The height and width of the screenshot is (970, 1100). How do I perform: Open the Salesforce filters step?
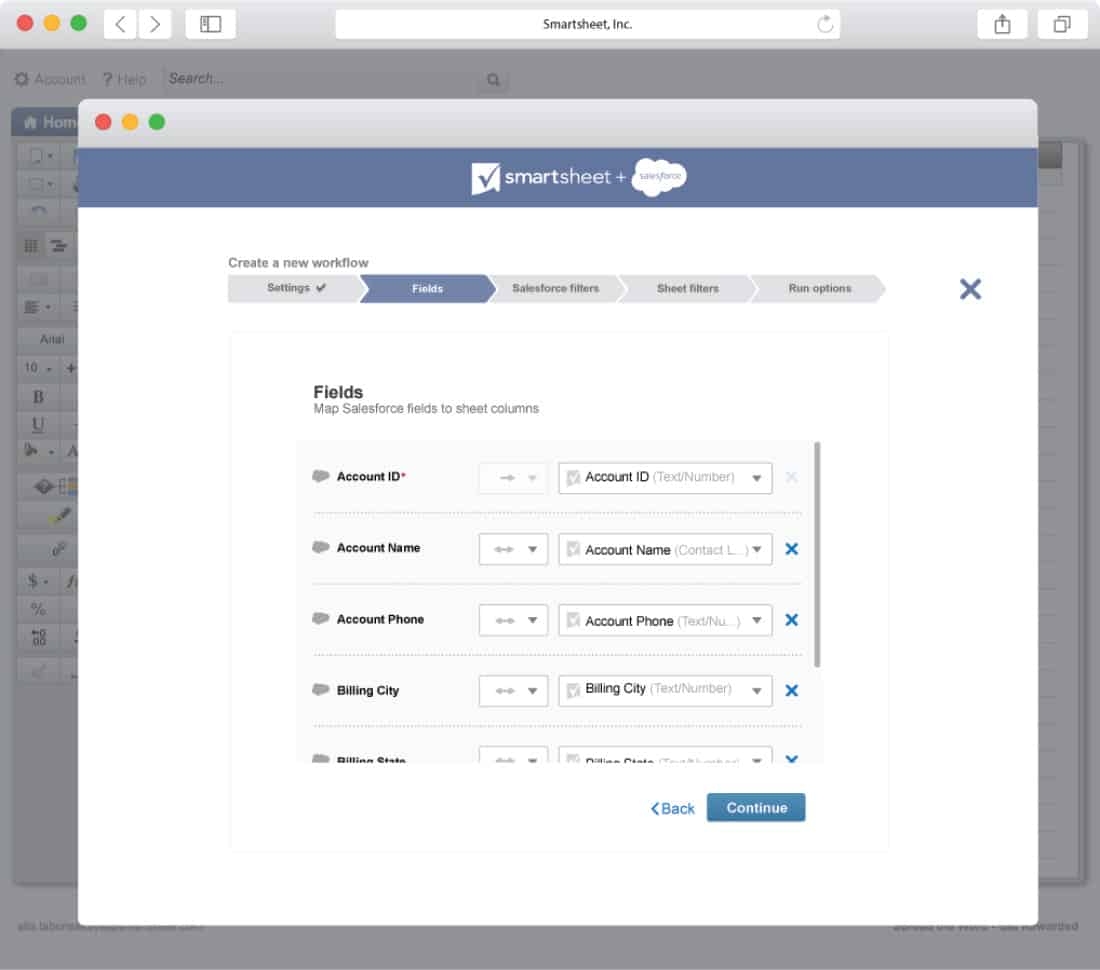pos(556,288)
